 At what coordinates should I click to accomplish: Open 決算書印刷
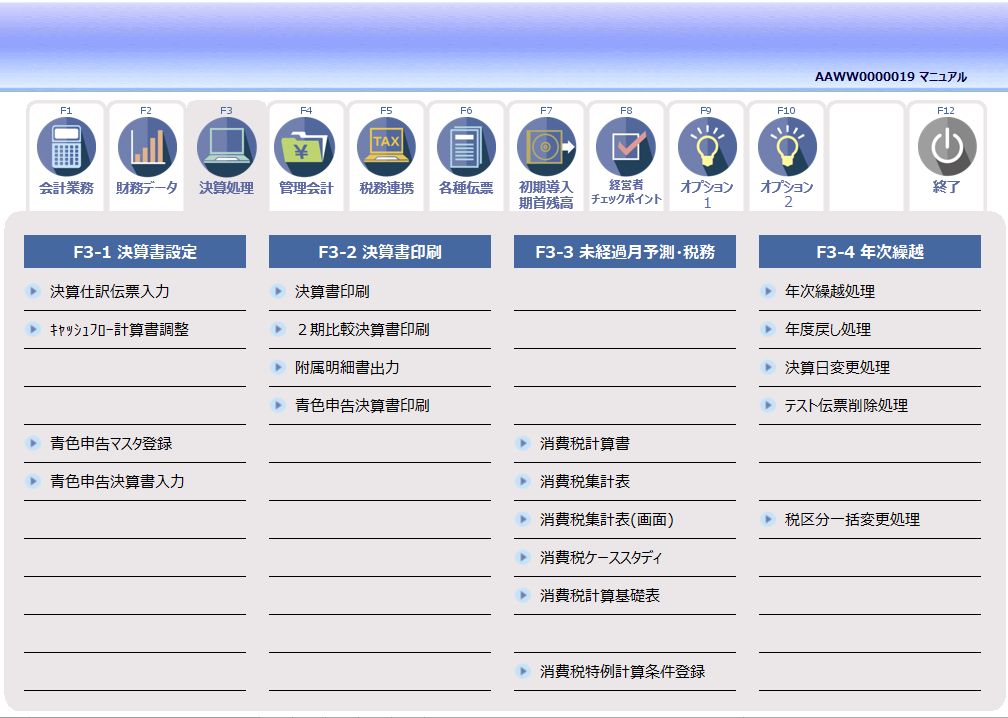click(x=330, y=291)
